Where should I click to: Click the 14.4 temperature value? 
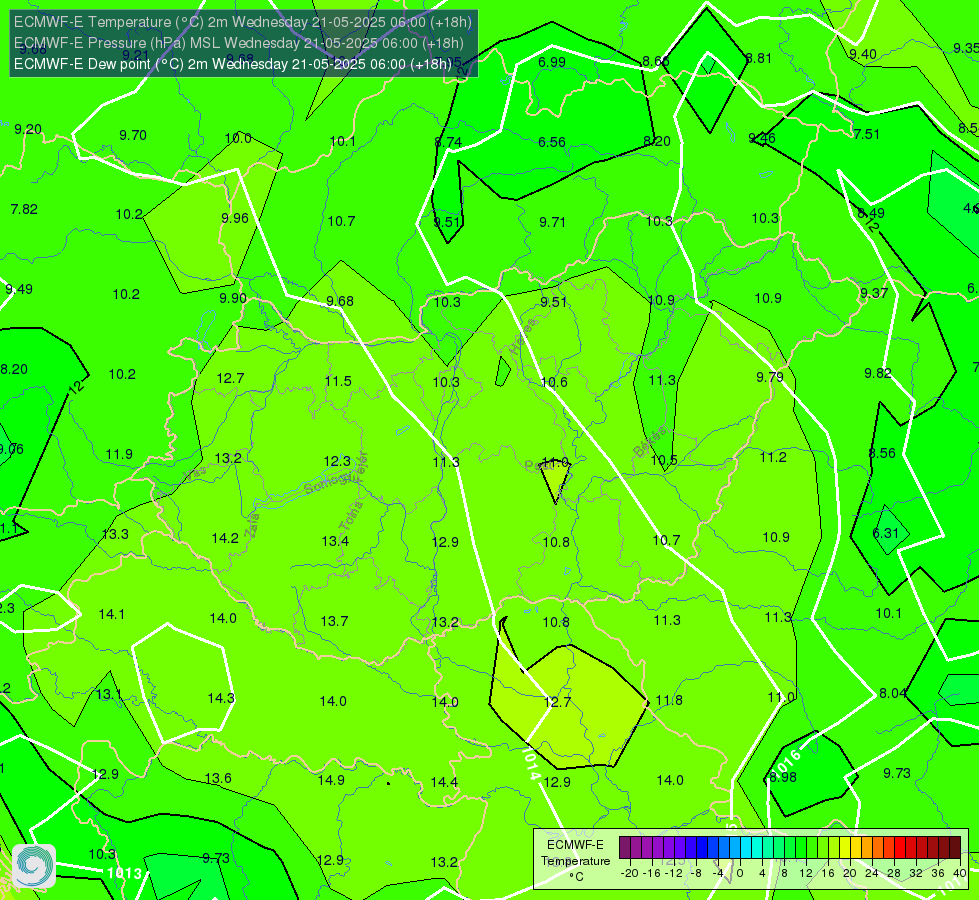(444, 782)
